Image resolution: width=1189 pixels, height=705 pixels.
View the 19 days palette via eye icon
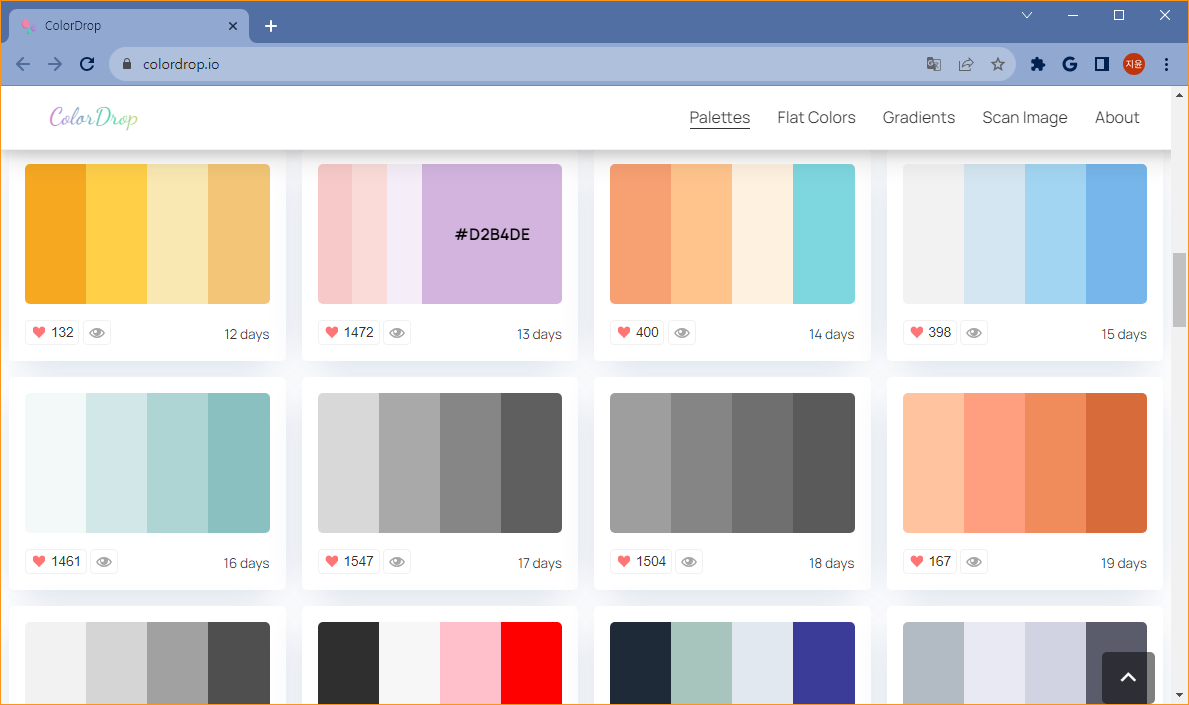pyautogui.click(x=974, y=561)
